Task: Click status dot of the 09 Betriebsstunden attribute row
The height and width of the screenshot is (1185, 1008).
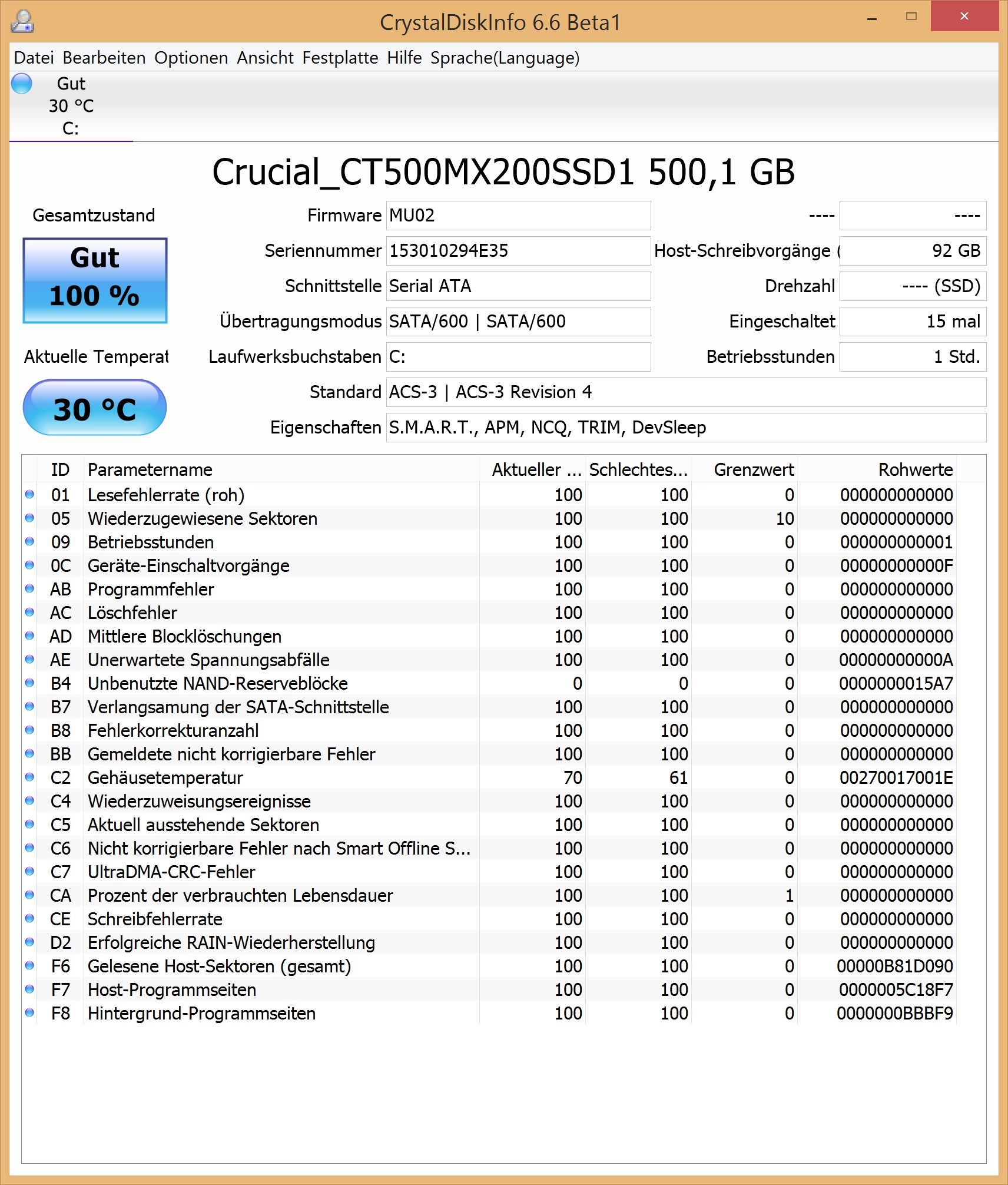Action: (x=29, y=542)
